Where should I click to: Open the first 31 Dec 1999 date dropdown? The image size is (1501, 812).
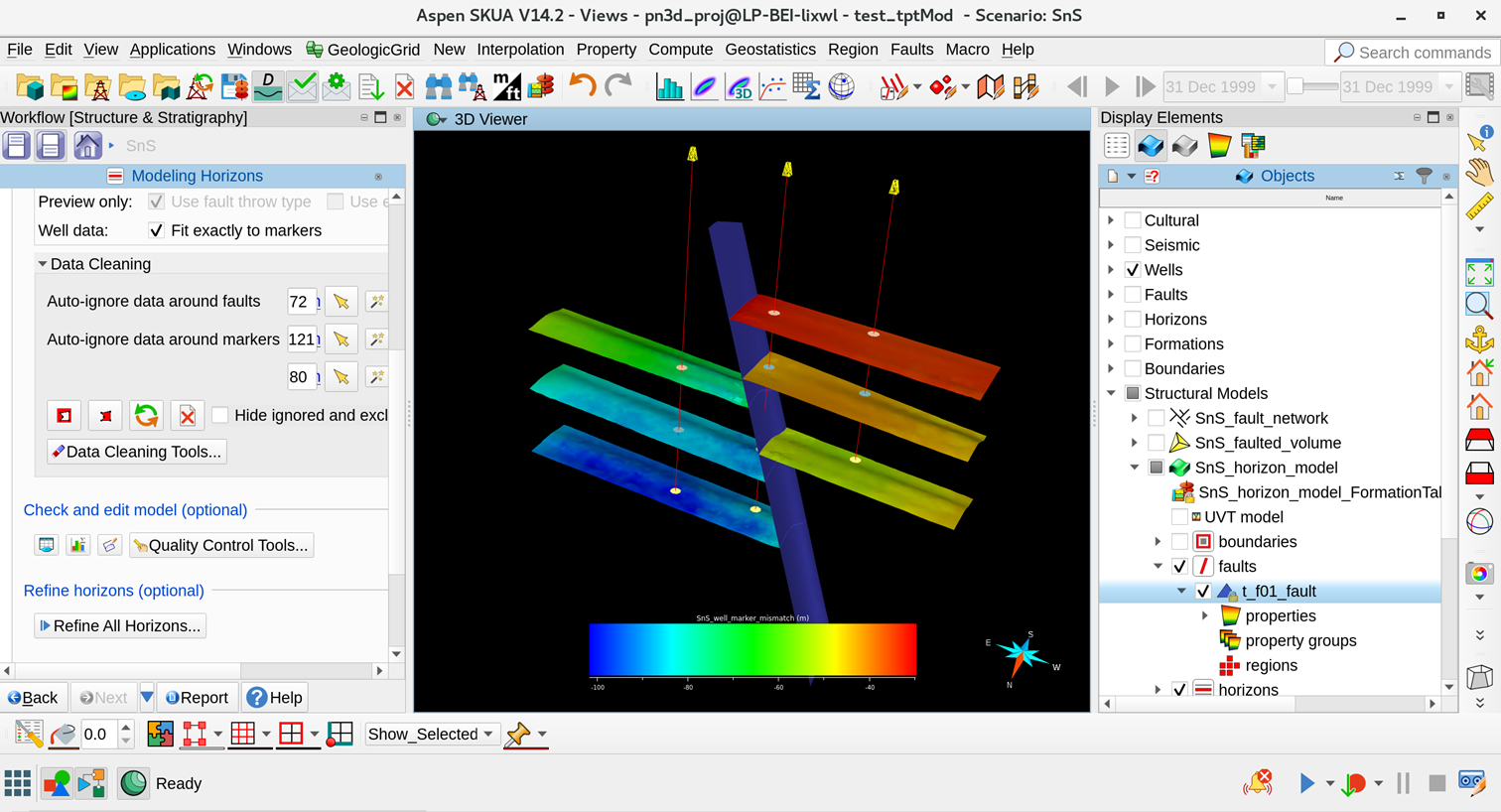click(x=1273, y=87)
